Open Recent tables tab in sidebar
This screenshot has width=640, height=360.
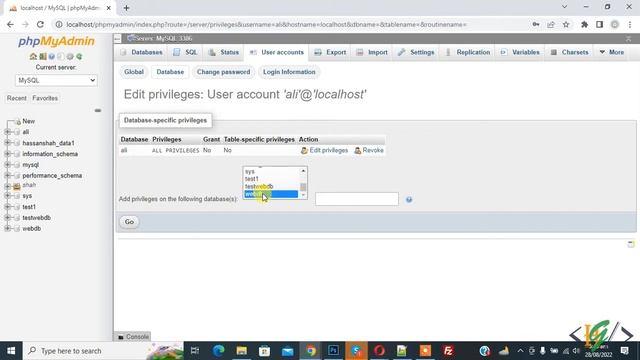tap(17, 98)
